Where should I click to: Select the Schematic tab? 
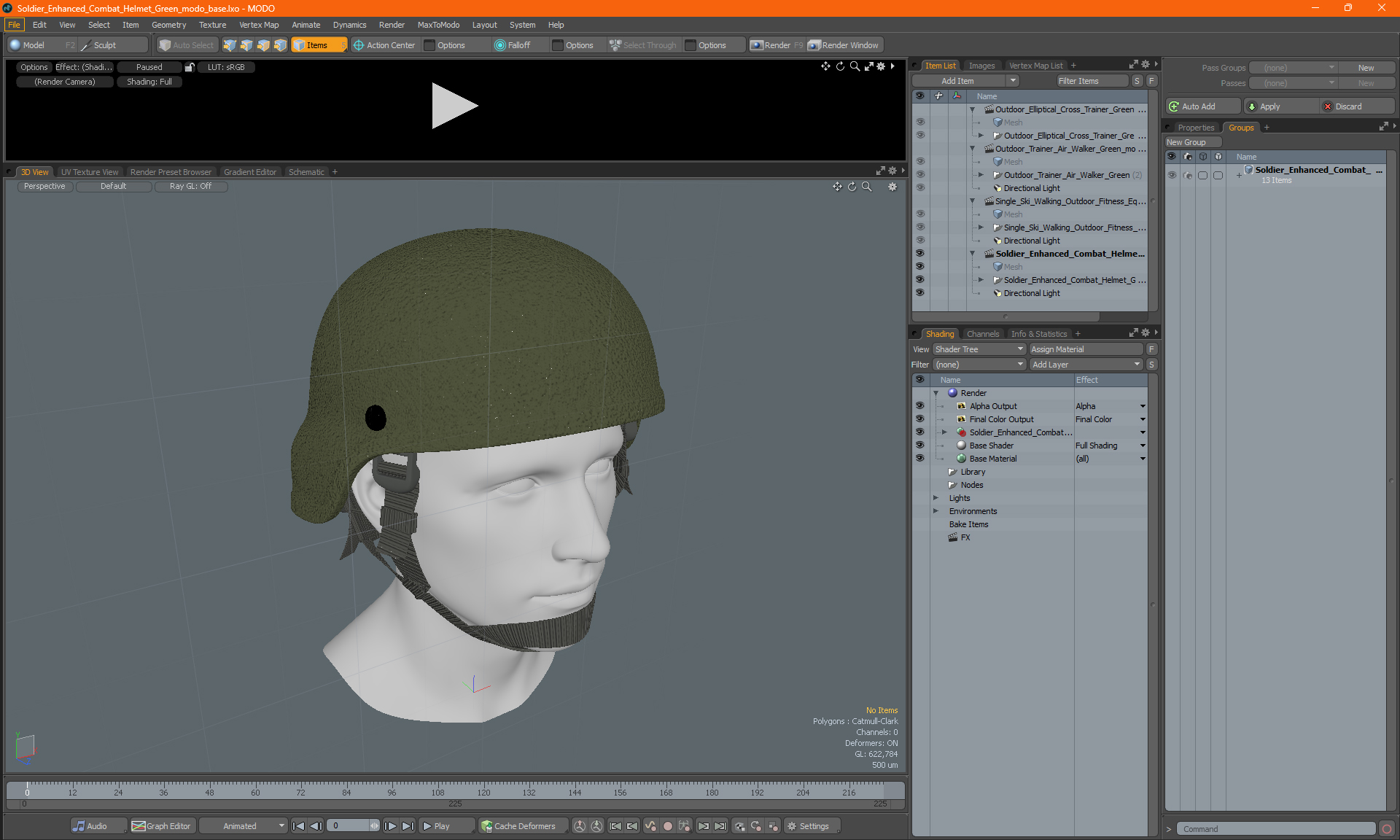[309, 171]
